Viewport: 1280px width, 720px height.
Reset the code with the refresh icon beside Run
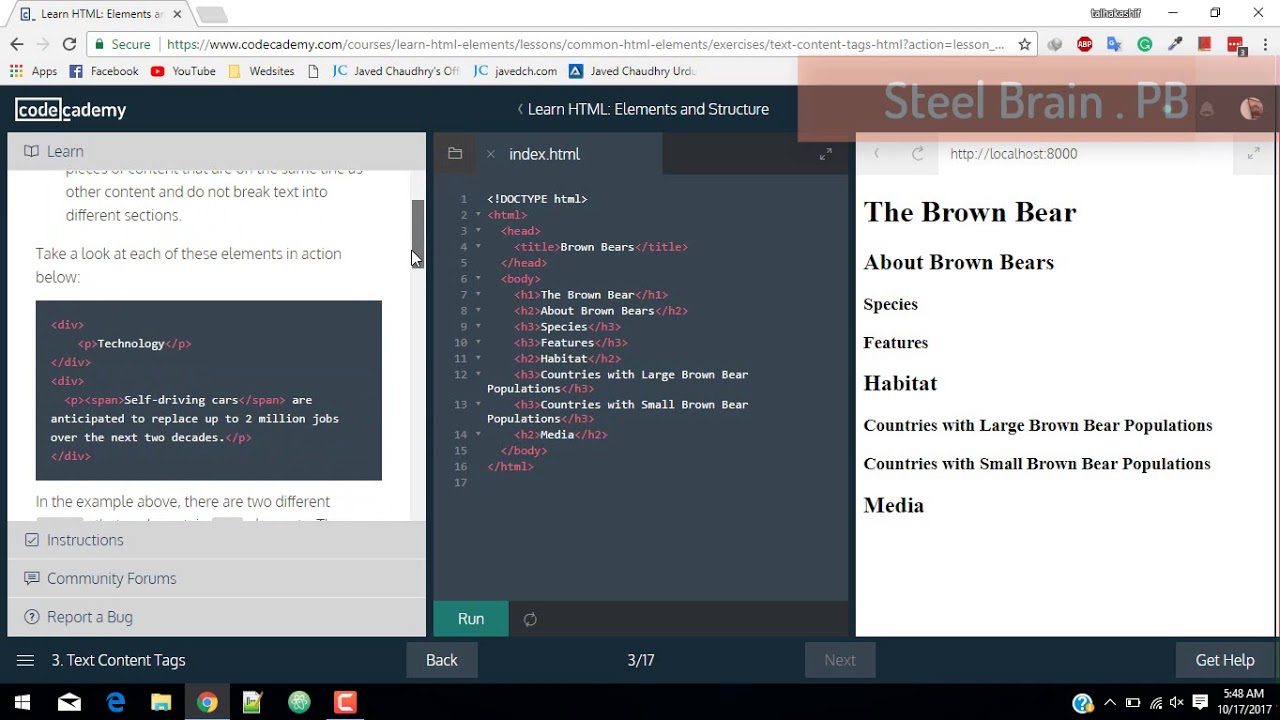[530, 619]
